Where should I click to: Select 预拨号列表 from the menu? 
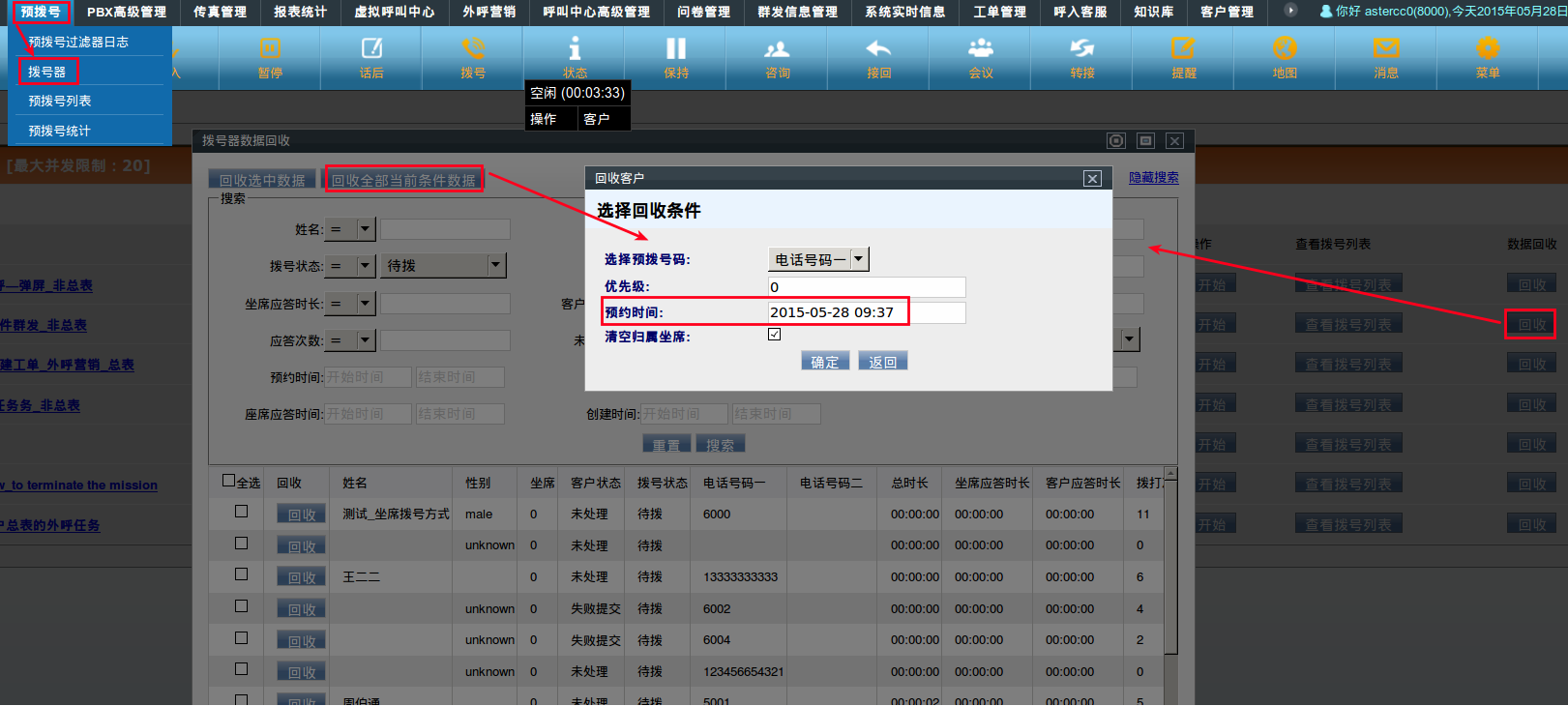[60, 102]
